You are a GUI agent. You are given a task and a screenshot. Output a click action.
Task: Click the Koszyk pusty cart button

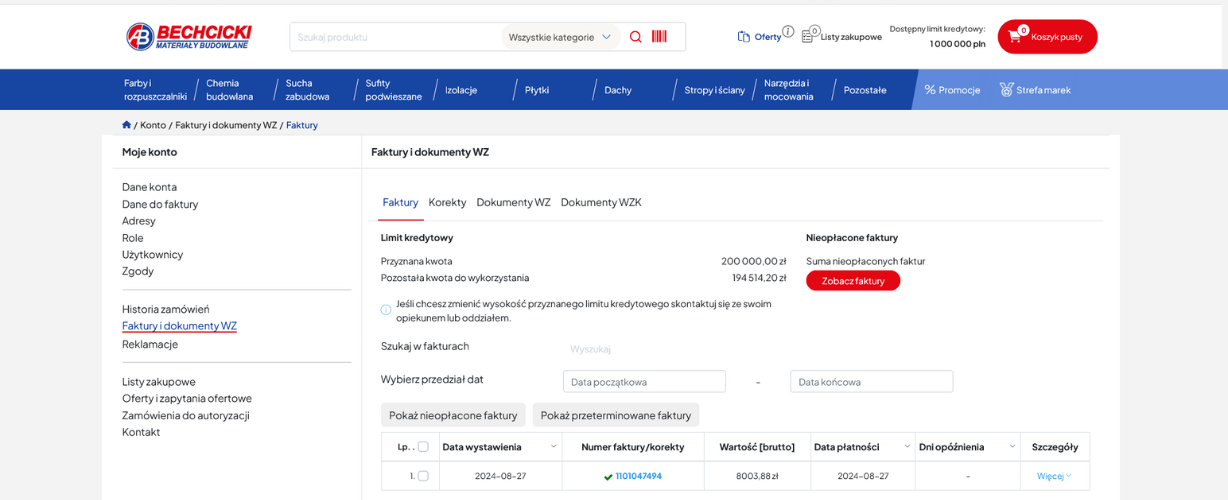click(x=1047, y=37)
